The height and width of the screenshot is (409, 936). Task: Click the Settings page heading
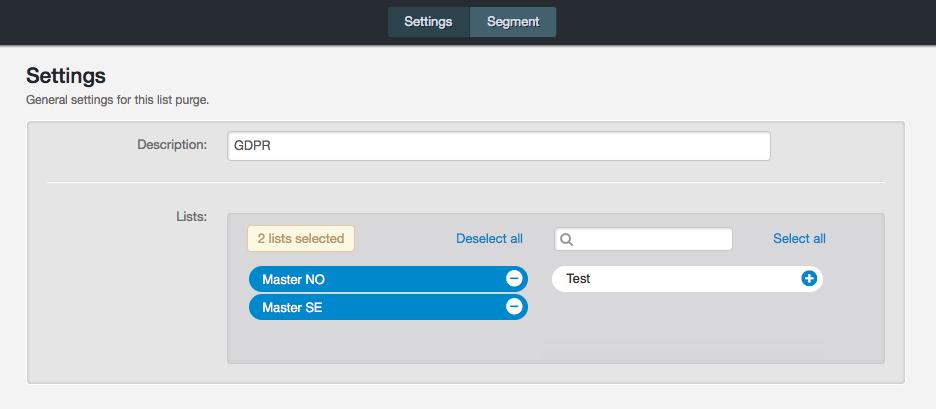[66, 75]
